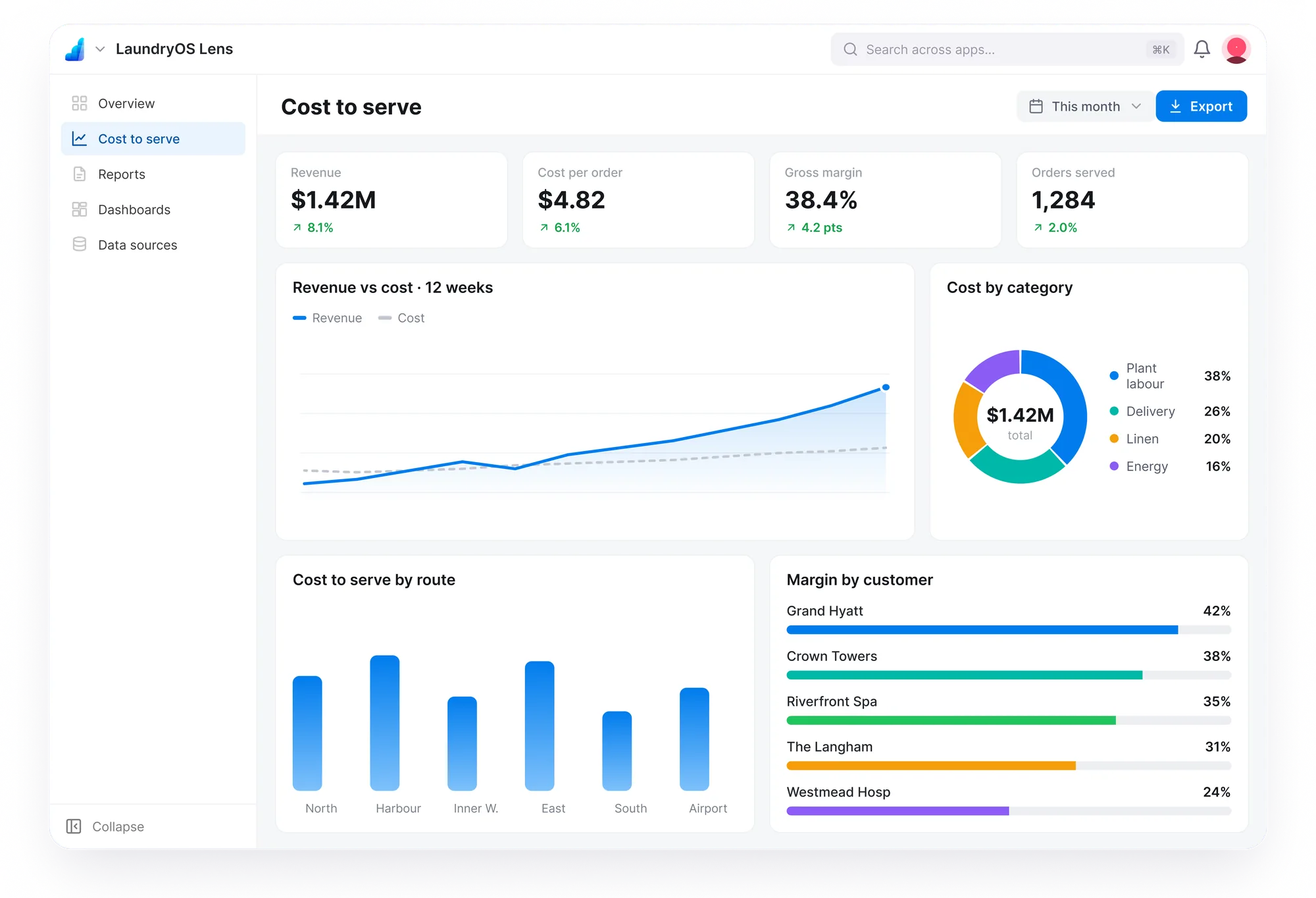Collapse the sidebar via Collapse label
The height and width of the screenshot is (898, 1316).
point(118,826)
